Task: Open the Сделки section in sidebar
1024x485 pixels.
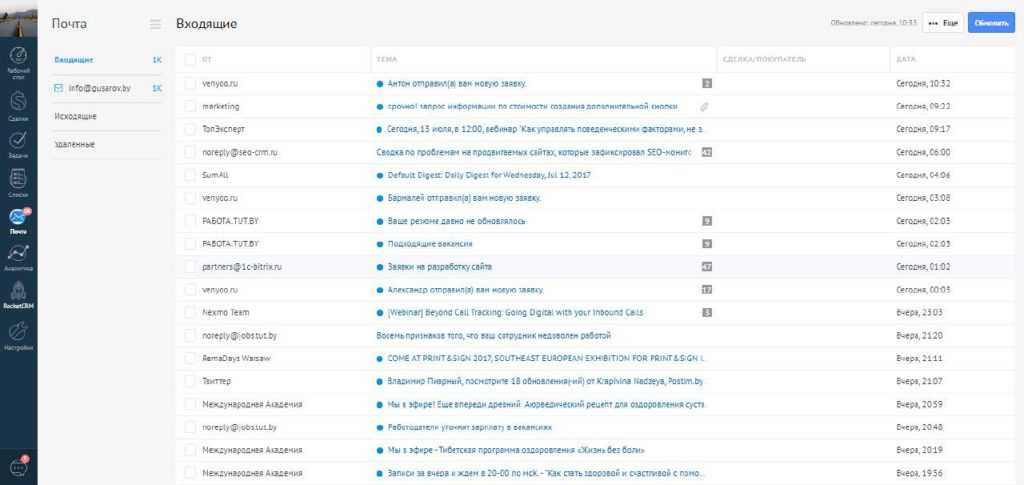Action: 18,104
